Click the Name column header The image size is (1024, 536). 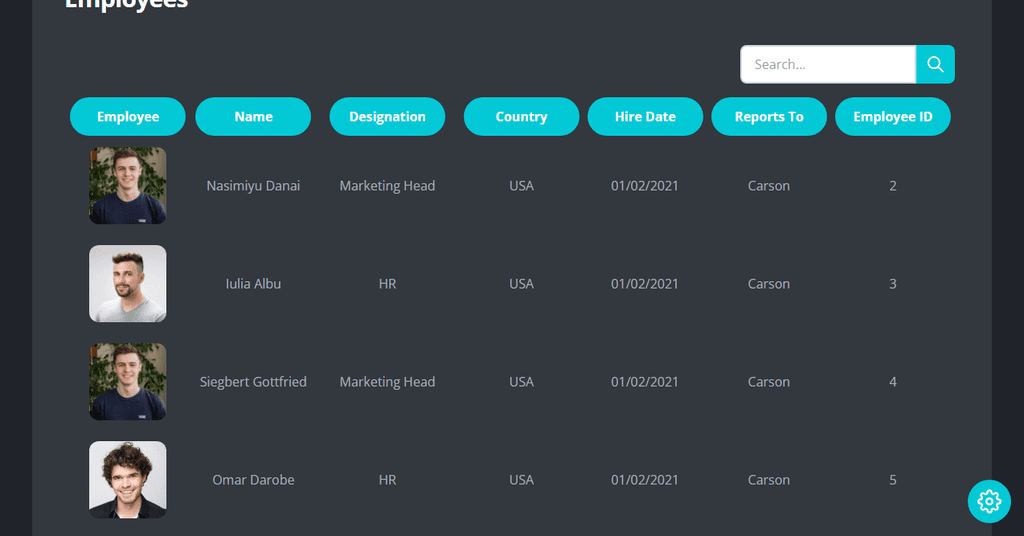tap(253, 117)
